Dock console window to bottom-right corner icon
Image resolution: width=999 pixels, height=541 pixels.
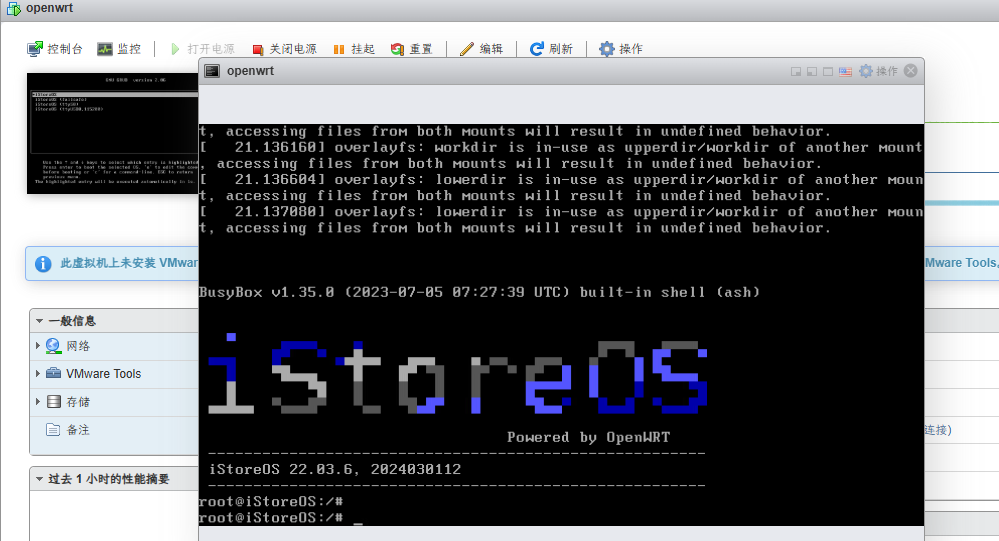[x=796, y=71]
